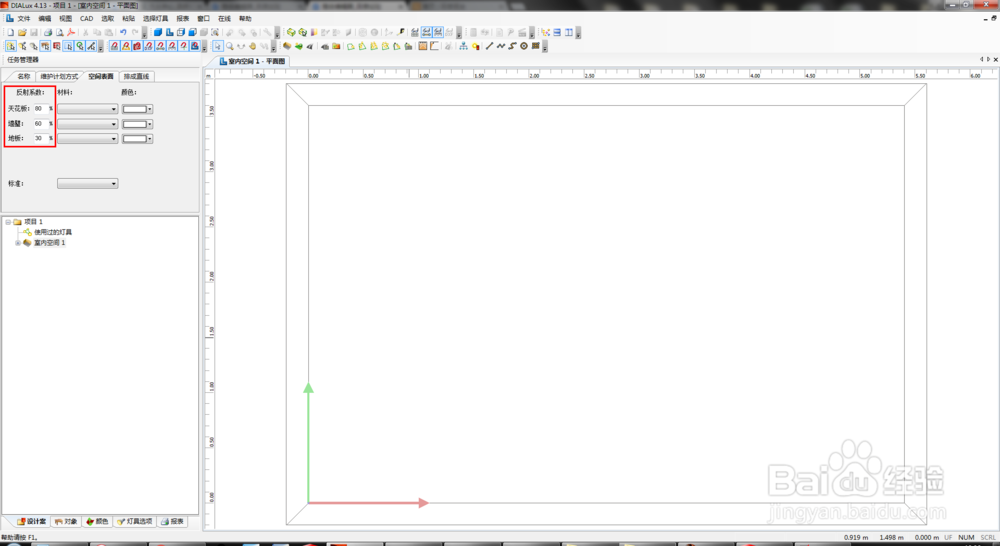Toggle the selection filter icon left of the green circle one
This screenshot has height=546, width=1000.
(68, 46)
